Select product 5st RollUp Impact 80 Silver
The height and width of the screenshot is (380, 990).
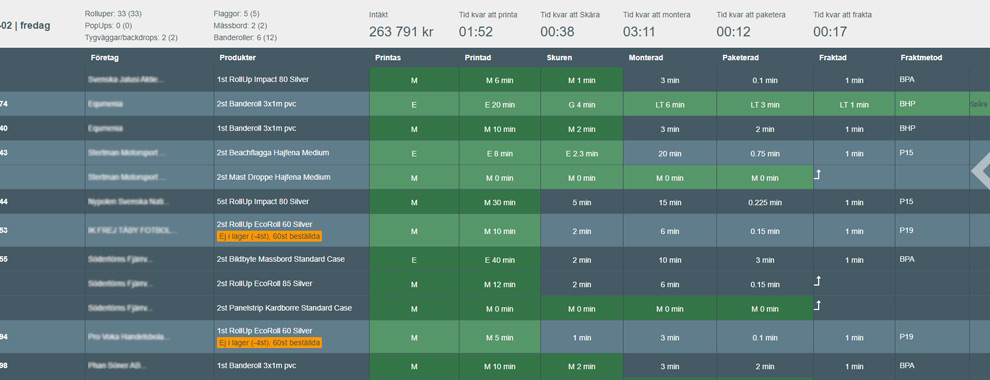pos(263,202)
